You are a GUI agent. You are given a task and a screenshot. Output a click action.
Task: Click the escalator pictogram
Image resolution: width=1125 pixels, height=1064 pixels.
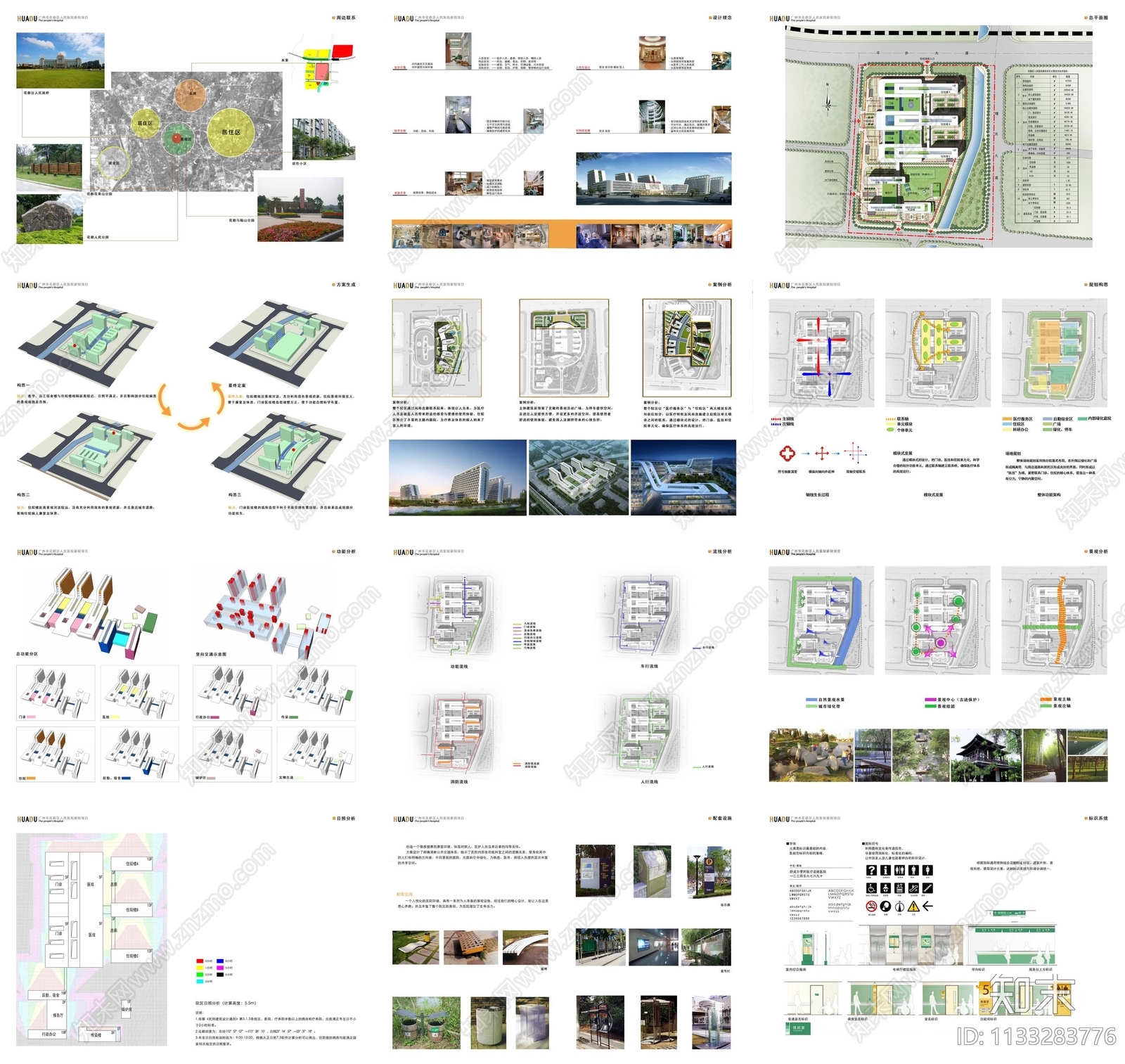click(913, 888)
